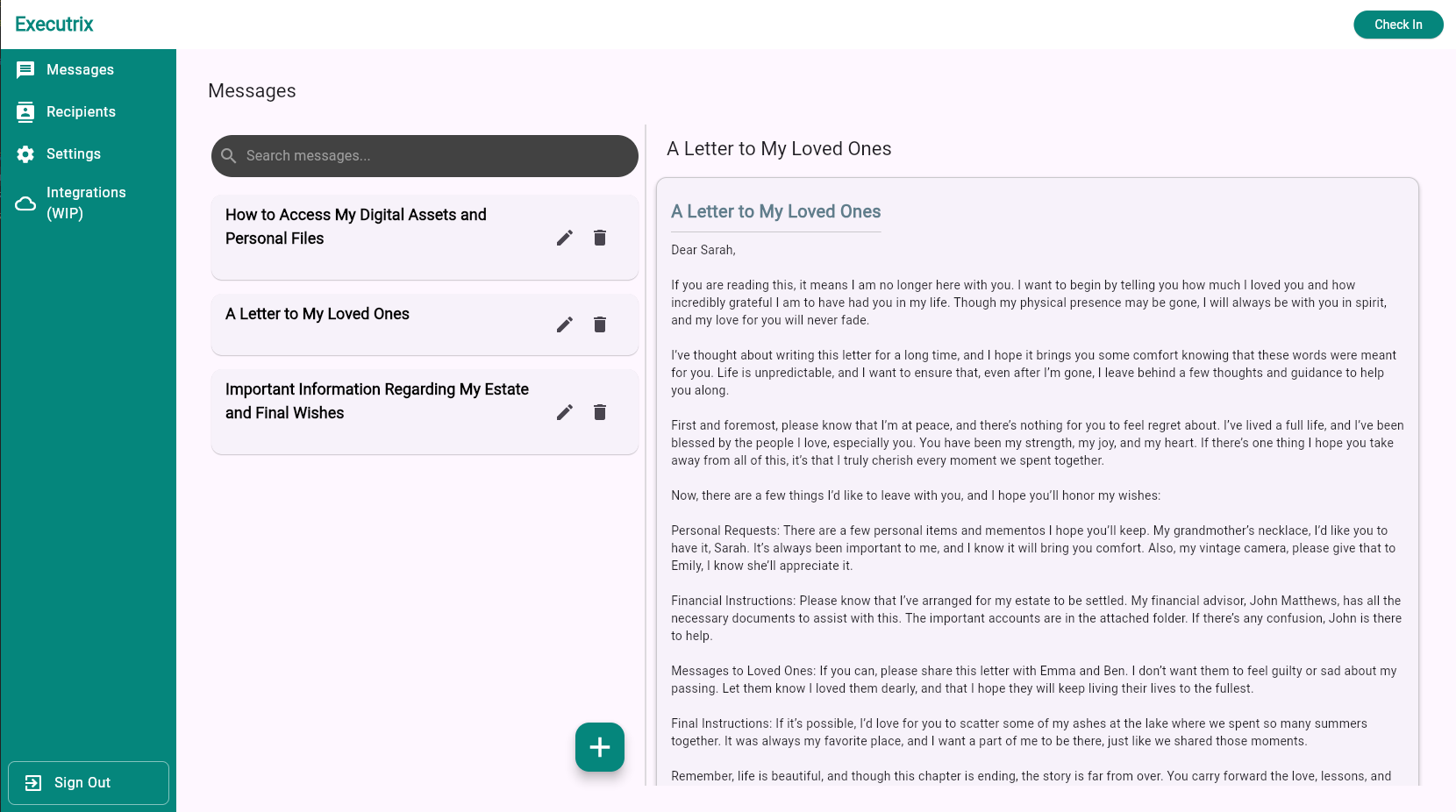Edit the Estate and Final Wishes message
The image size is (1456, 812).
point(565,412)
